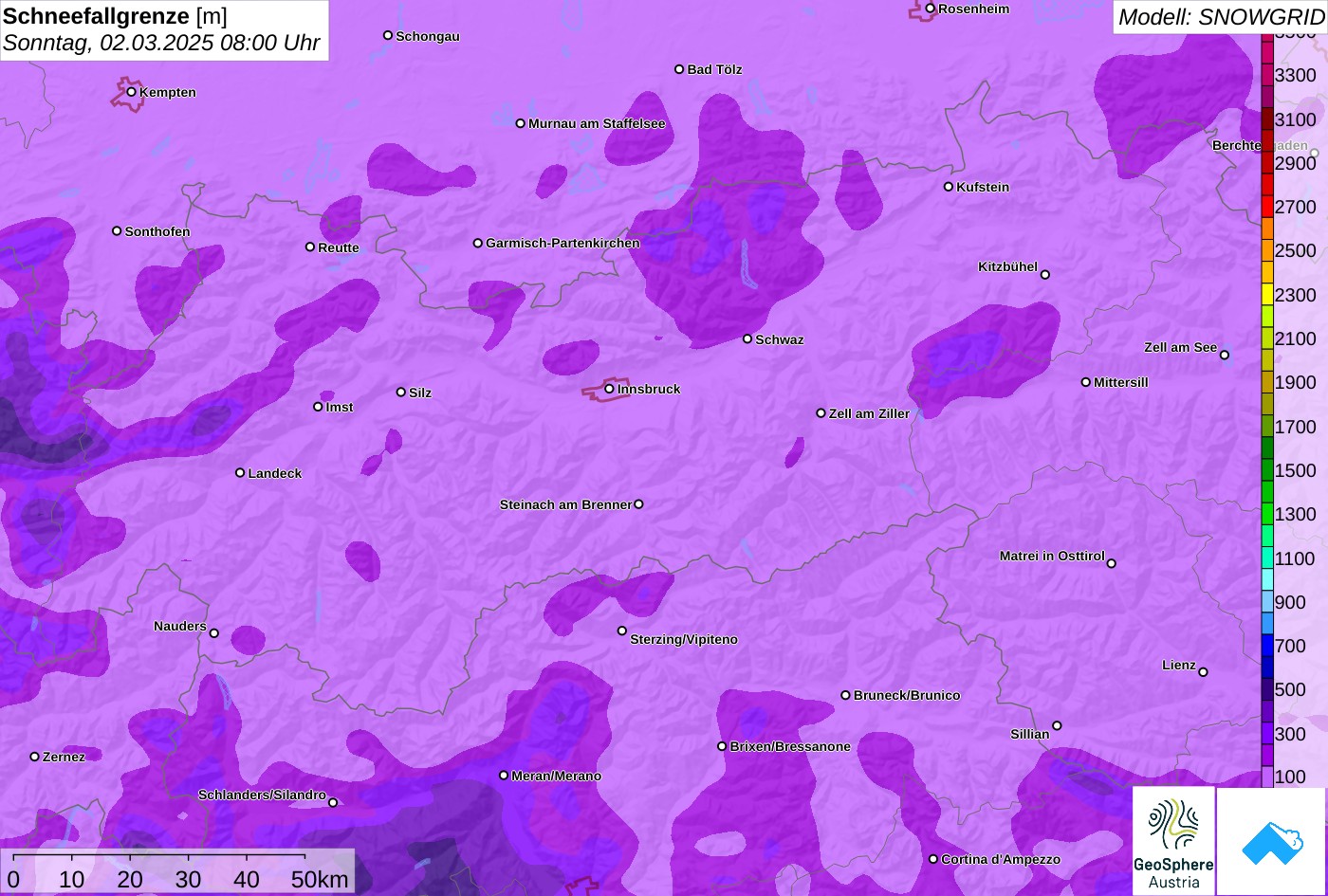Image resolution: width=1328 pixels, height=896 pixels.
Task: Select the Kitzbühel marker dot
Action: (x=1045, y=275)
